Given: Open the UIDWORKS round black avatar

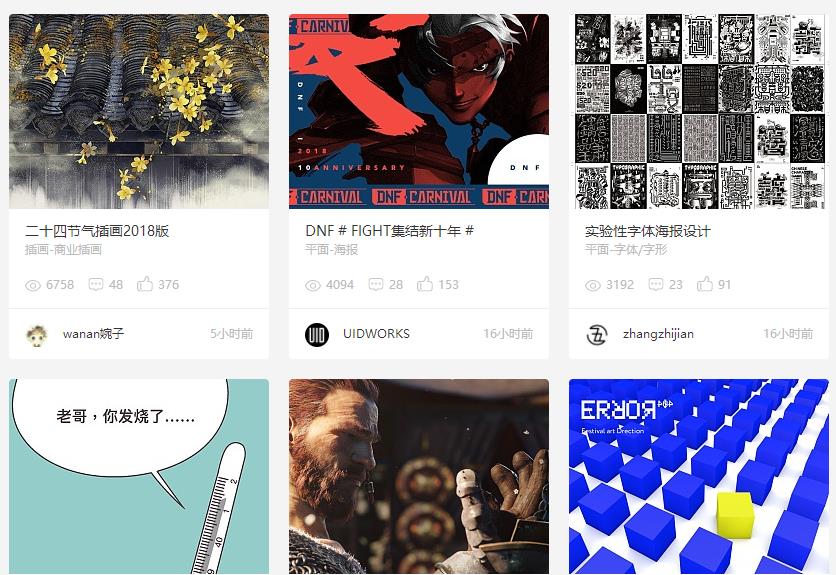Looking at the screenshot, I should coord(317,335).
